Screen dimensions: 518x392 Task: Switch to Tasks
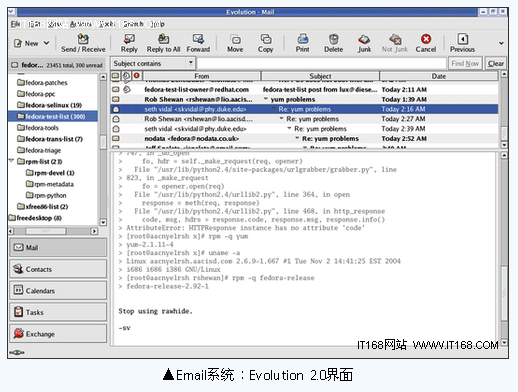coord(58,312)
